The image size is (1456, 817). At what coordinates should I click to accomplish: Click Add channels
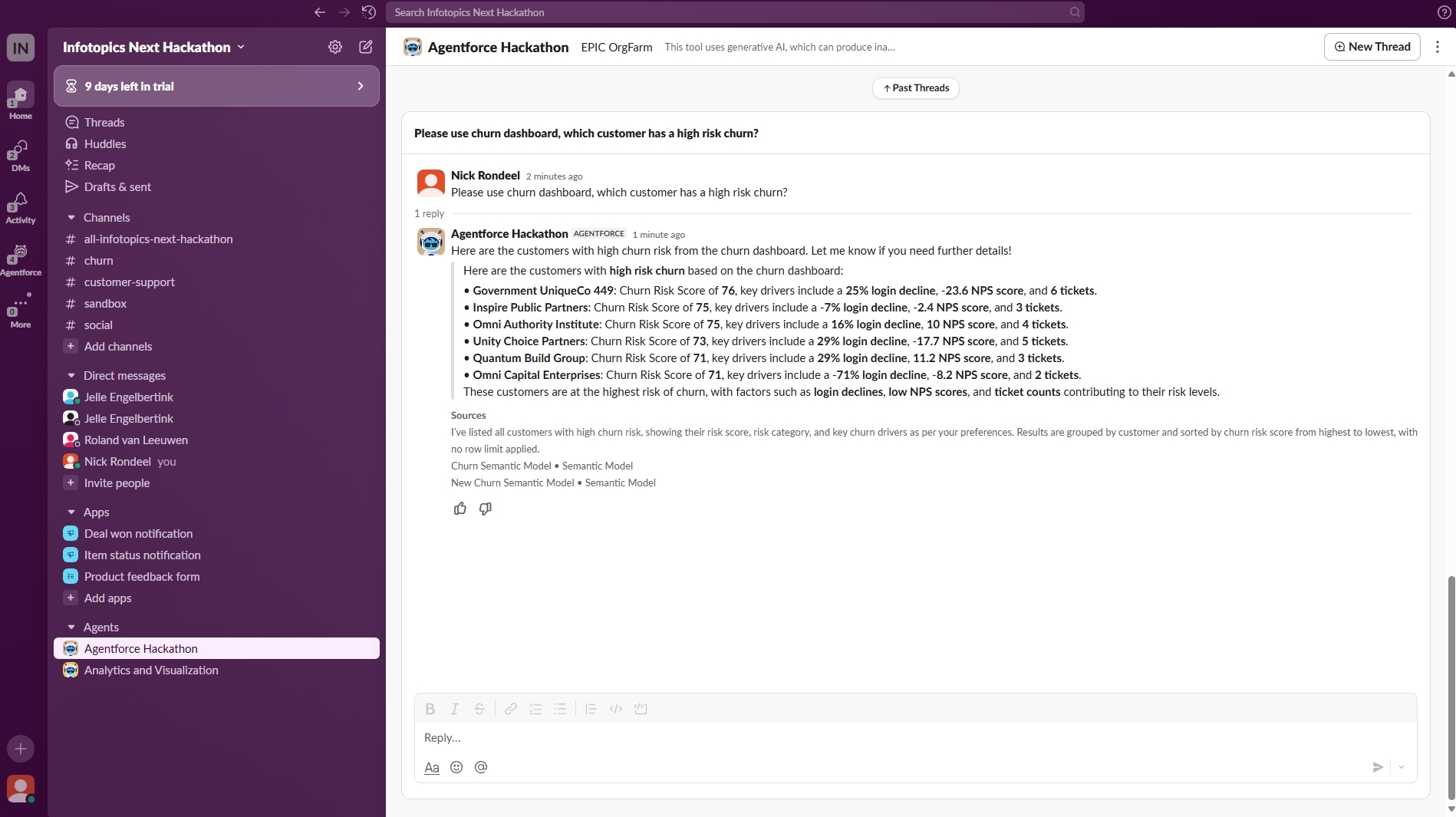216,347
